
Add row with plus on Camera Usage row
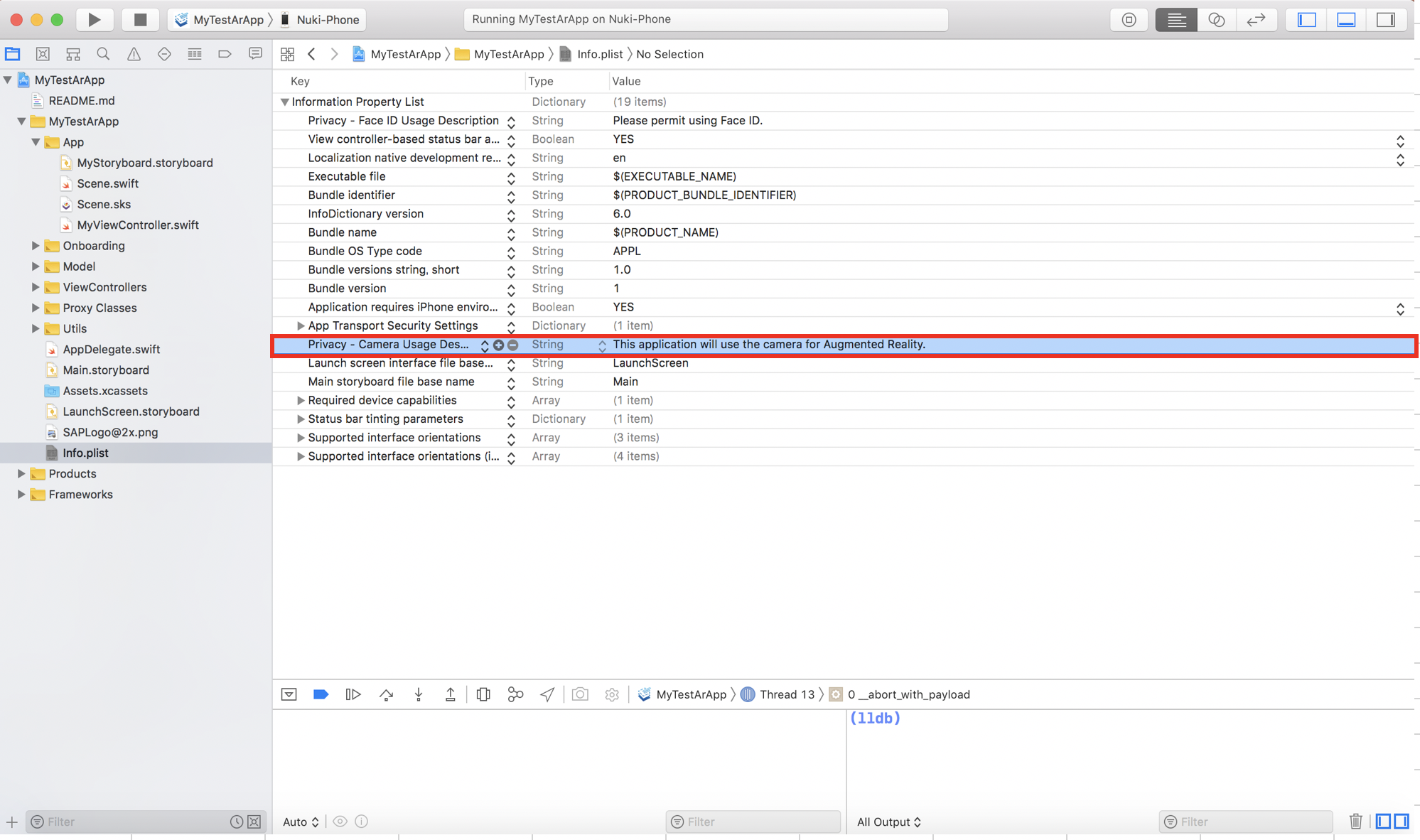click(498, 345)
